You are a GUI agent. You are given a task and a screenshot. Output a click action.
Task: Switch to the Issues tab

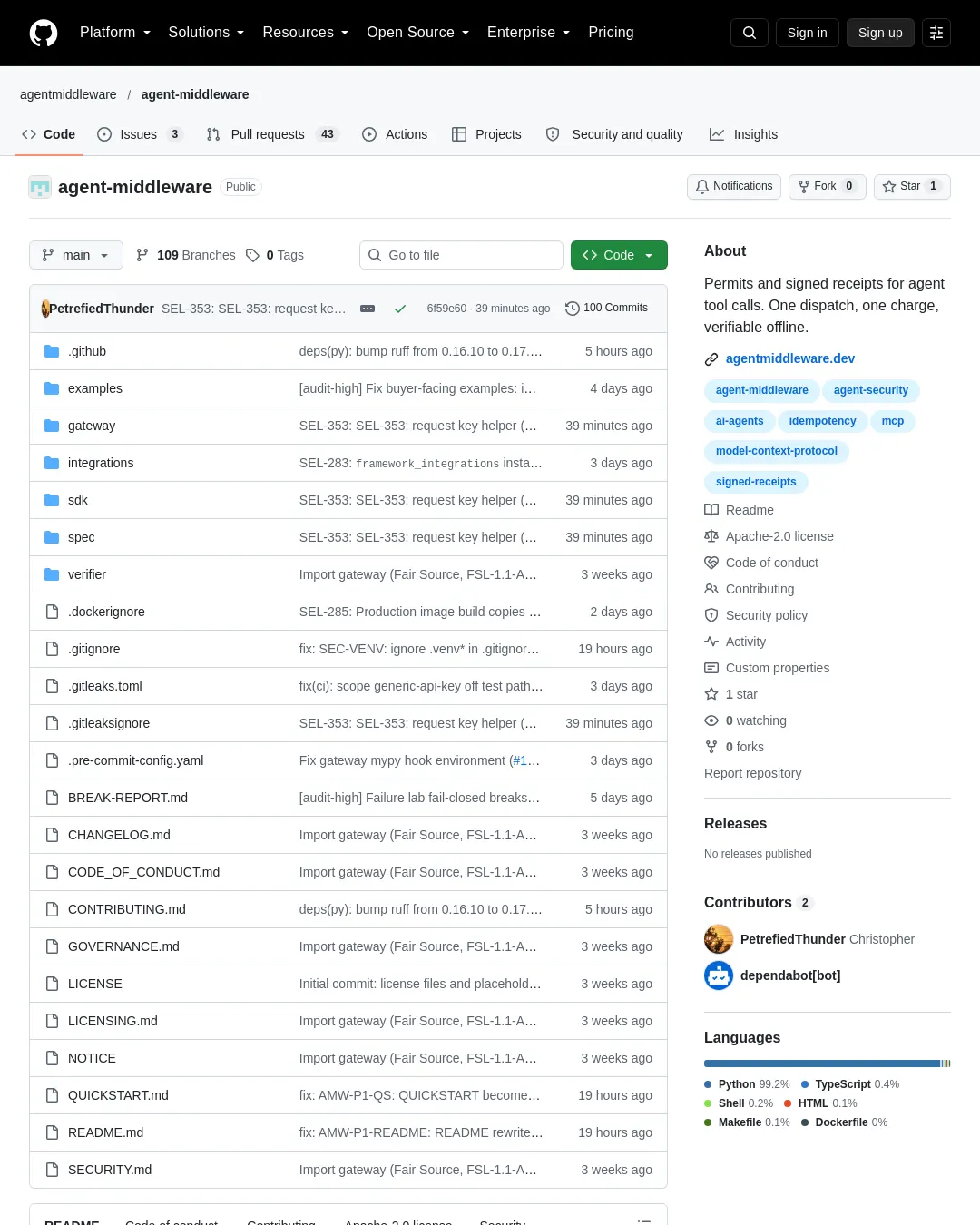tap(140, 134)
